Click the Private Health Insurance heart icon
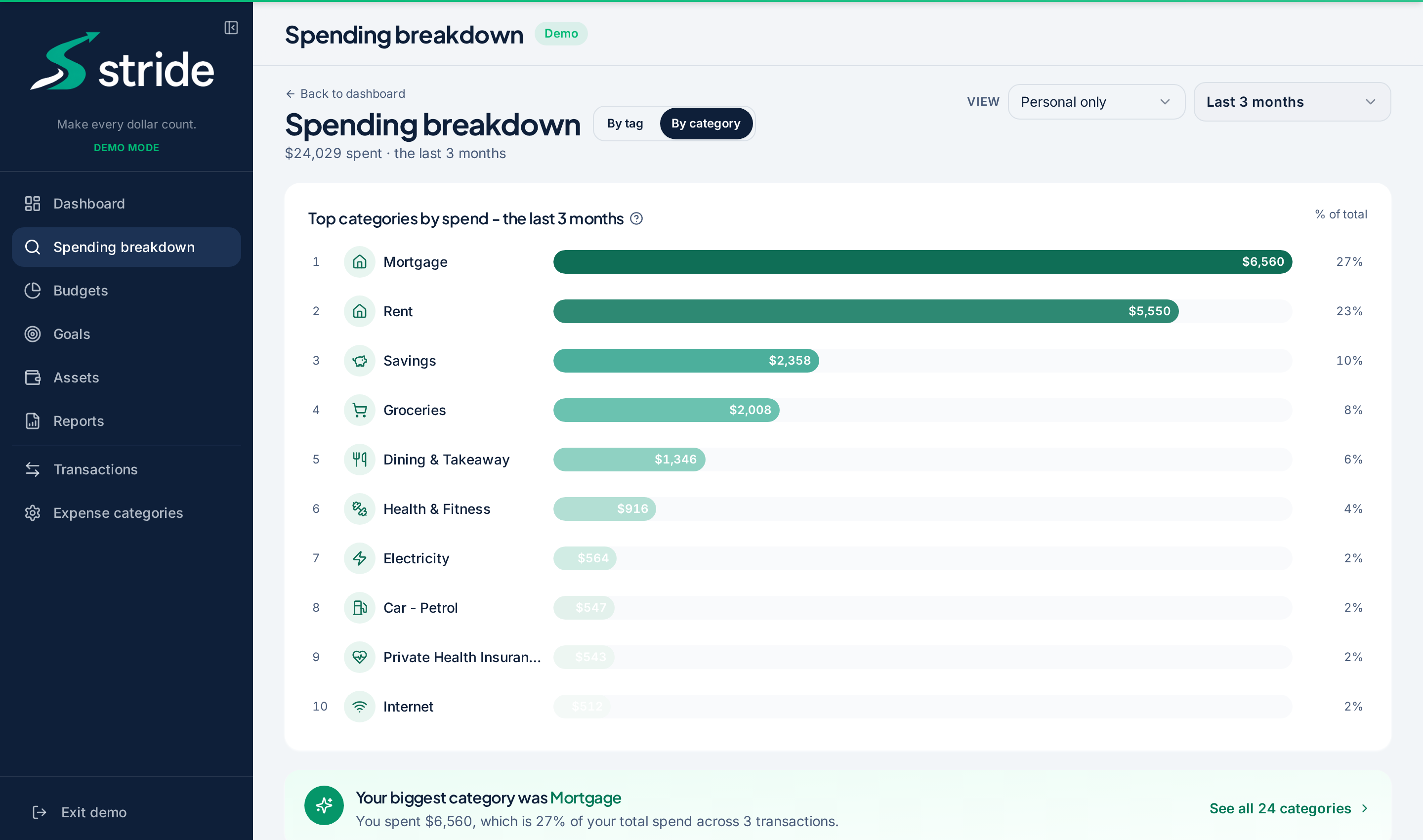This screenshot has height=840, width=1423. point(359,657)
